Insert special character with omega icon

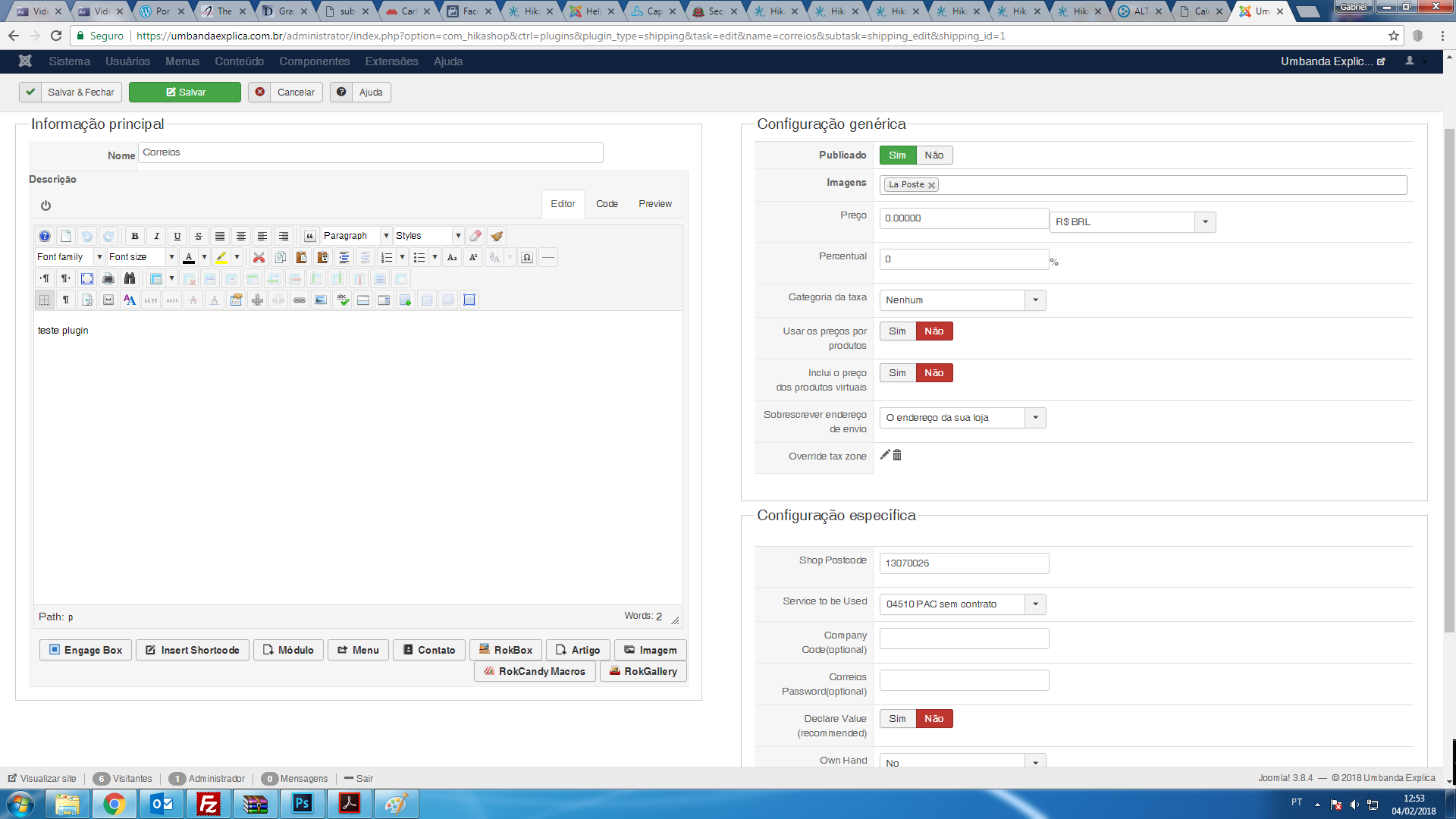pyautogui.click(x=527, y=257)
